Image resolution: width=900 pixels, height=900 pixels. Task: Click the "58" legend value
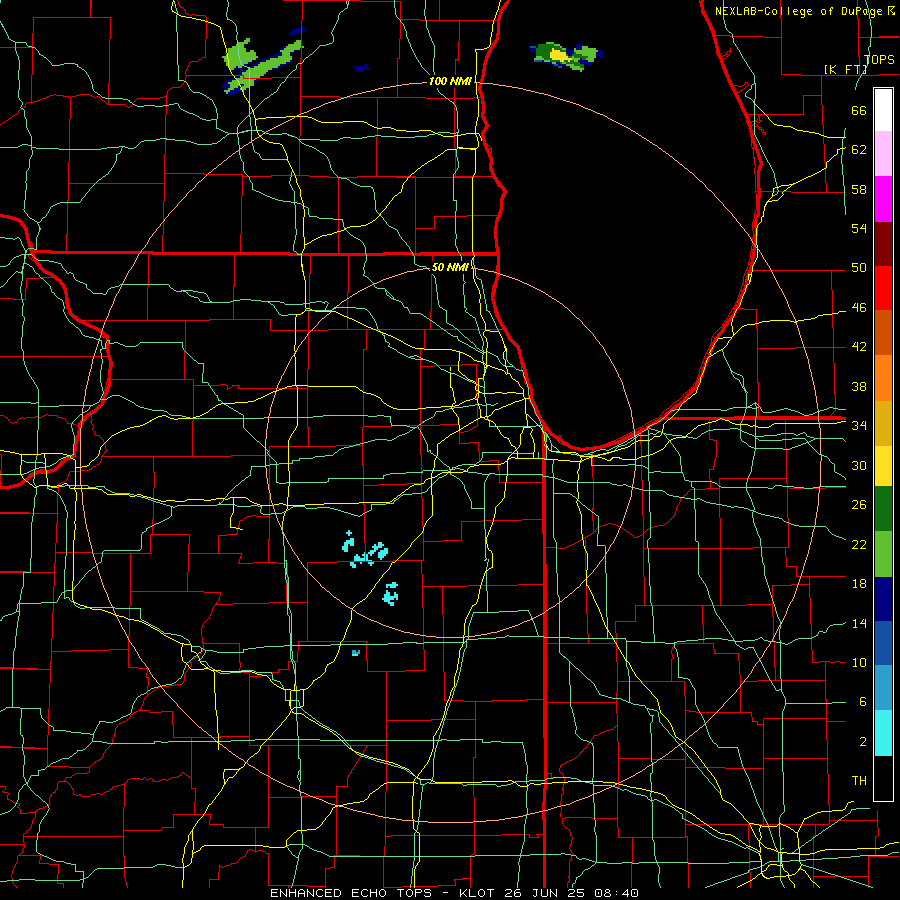(859, 189)
